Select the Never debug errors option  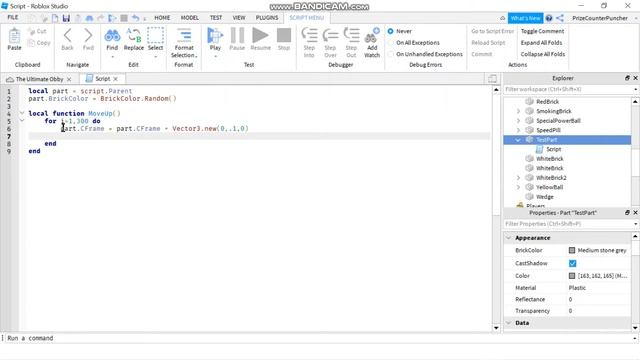[x=391, y=31]
